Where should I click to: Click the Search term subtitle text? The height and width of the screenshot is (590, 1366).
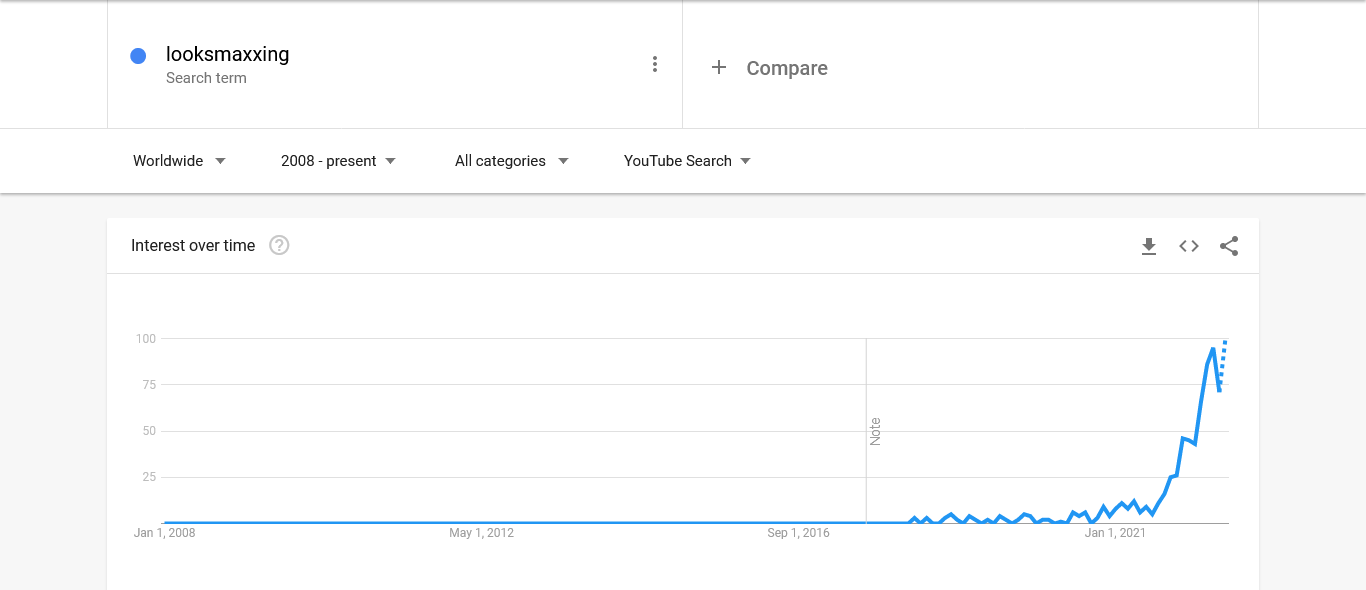point(206,78)
